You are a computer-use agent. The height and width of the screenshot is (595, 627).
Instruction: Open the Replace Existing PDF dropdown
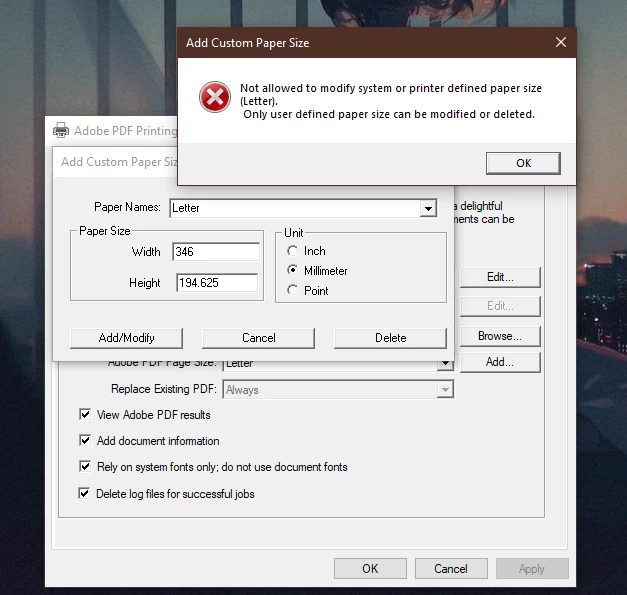click(445, 390)
